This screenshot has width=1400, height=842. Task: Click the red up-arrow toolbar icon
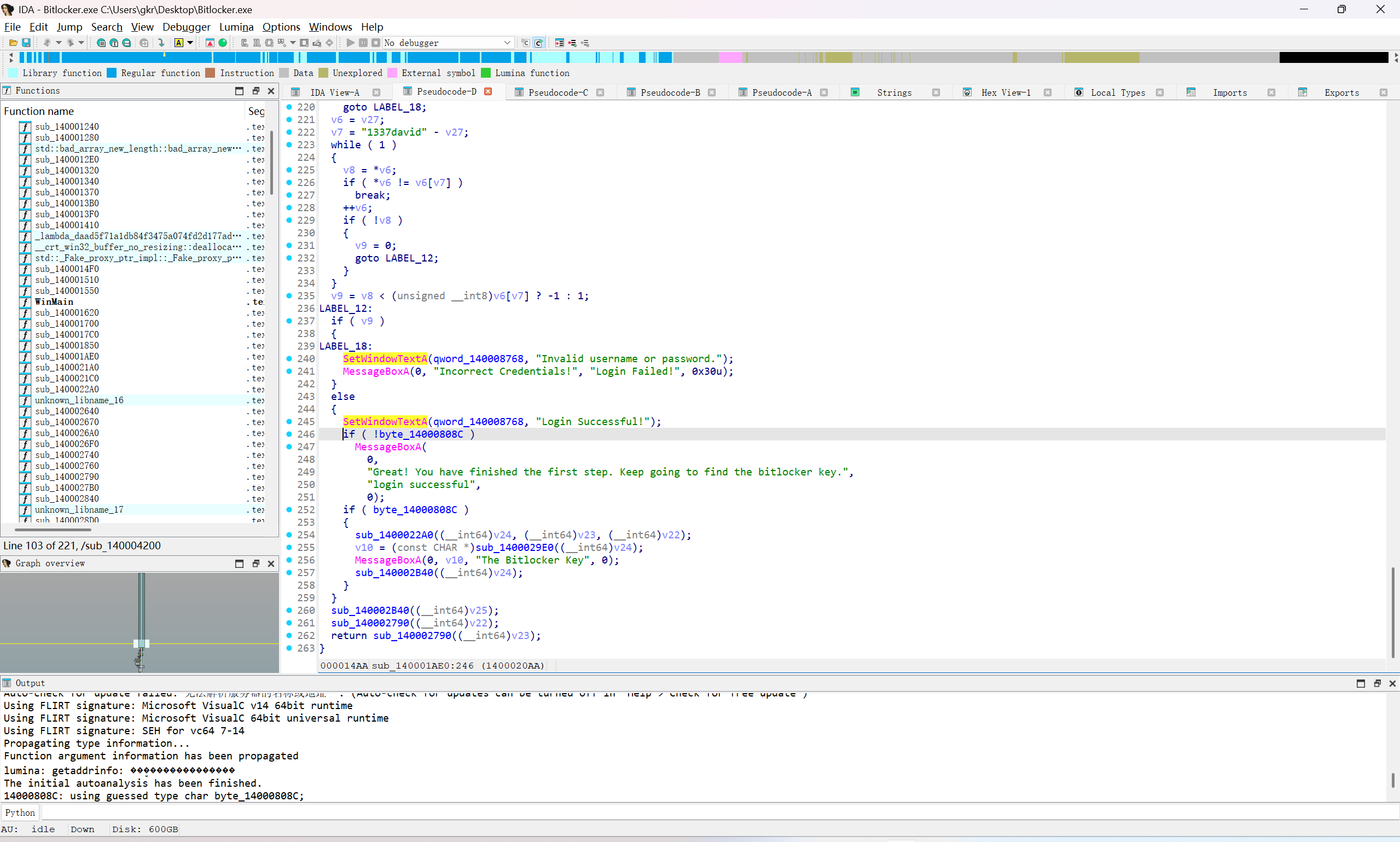210,43
